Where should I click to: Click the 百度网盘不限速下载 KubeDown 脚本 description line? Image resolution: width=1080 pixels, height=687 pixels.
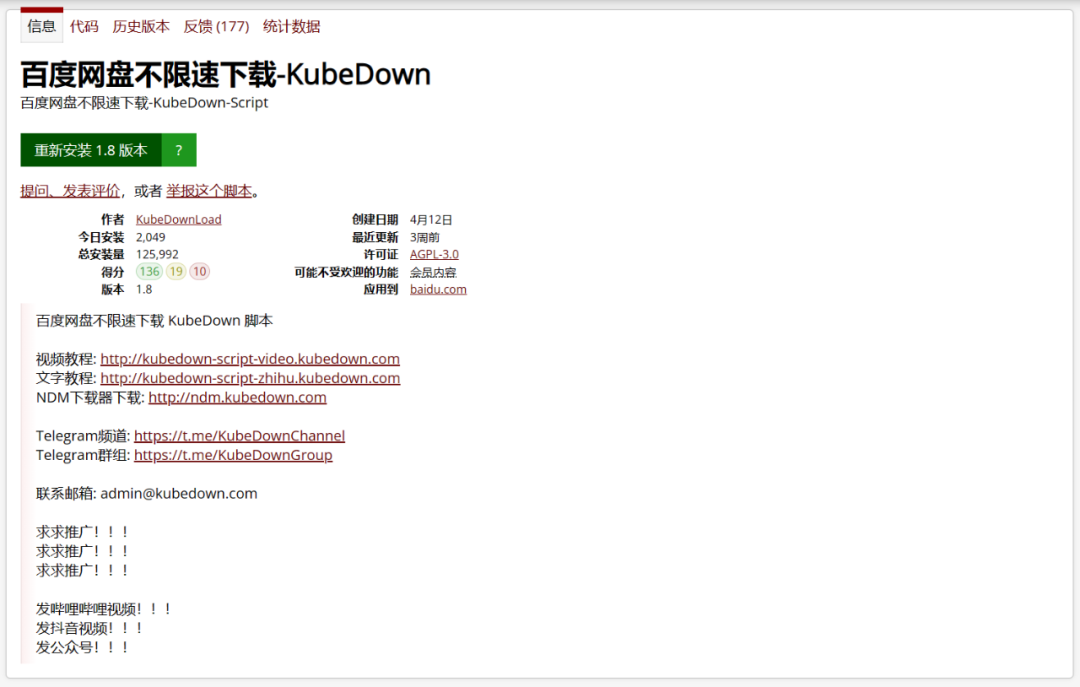154,320
